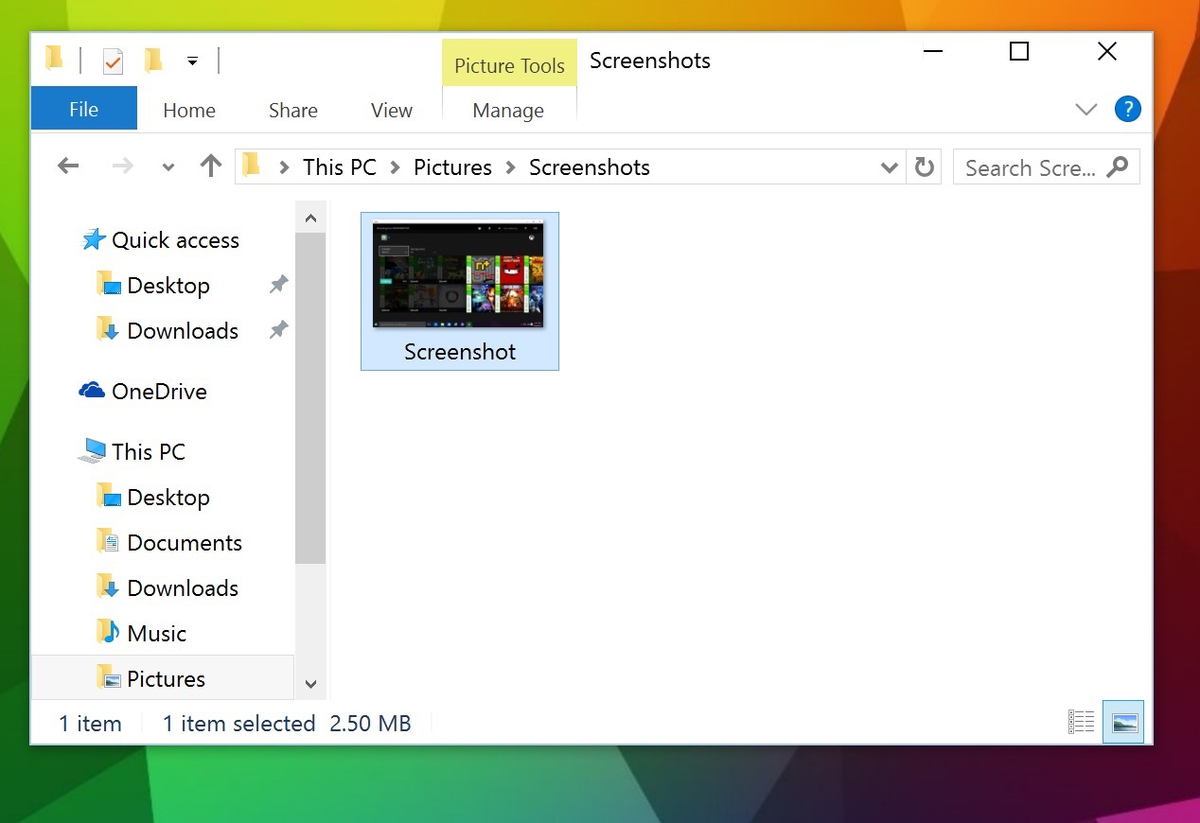Refresh the Screenshots folder
This screenshot has height=823, width=1200.
924,167
